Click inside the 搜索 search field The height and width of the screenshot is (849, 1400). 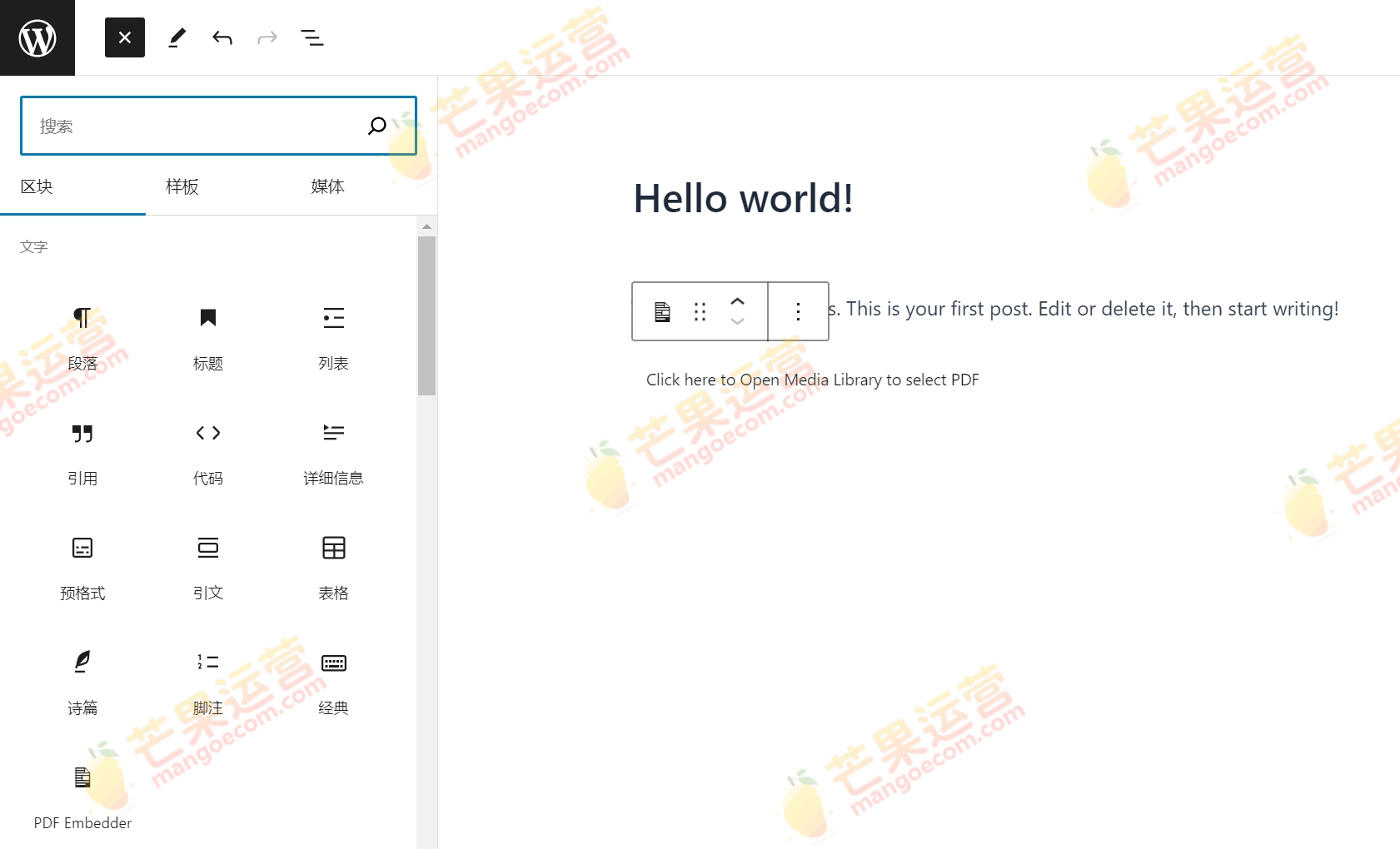(x=200, y=126)
